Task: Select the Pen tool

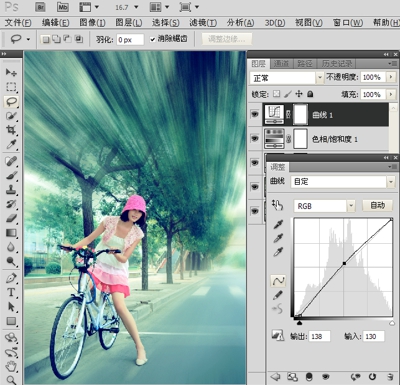Action: [11, 278]
